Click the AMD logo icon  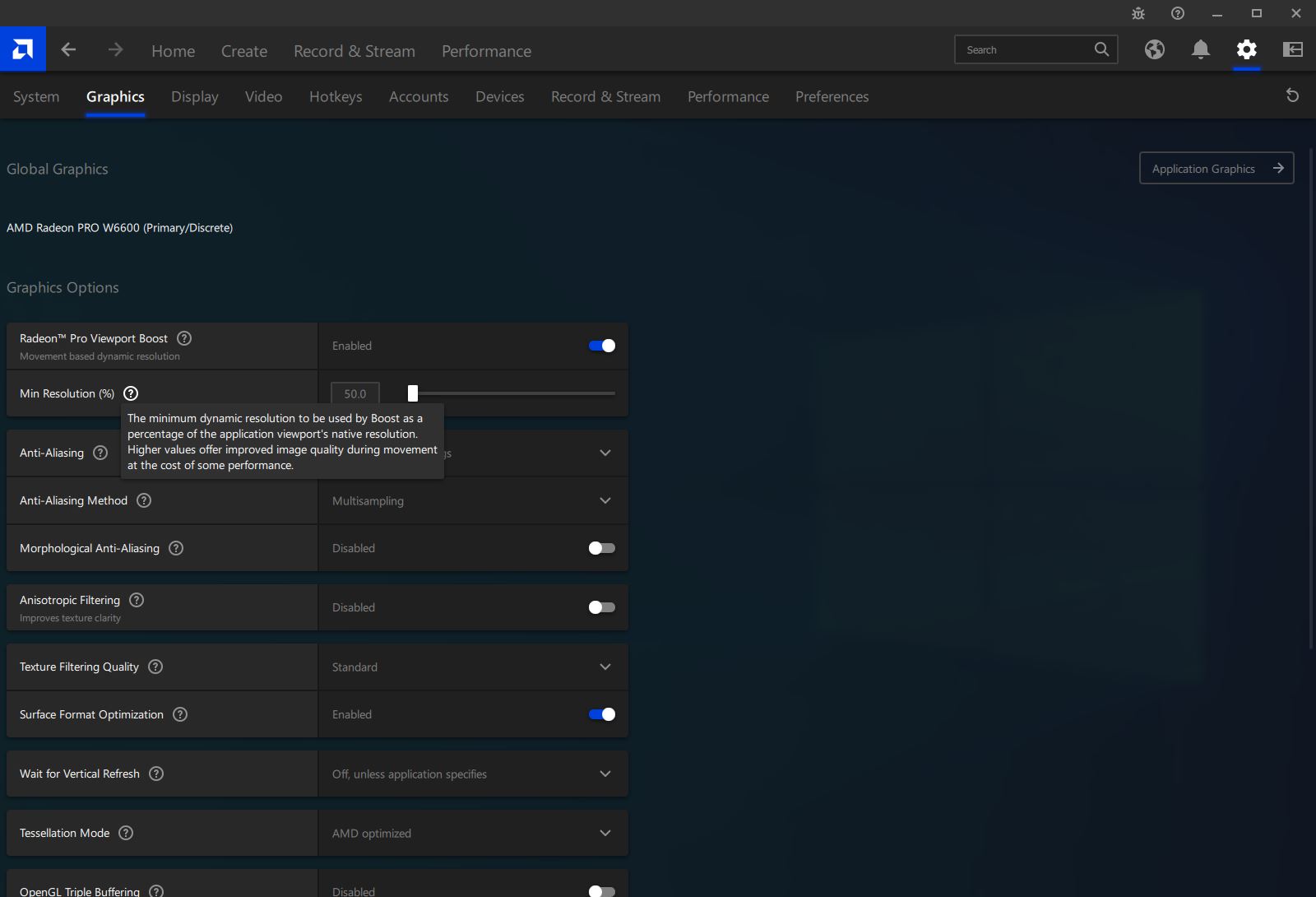pyautogui.click(x=23, y=49)
